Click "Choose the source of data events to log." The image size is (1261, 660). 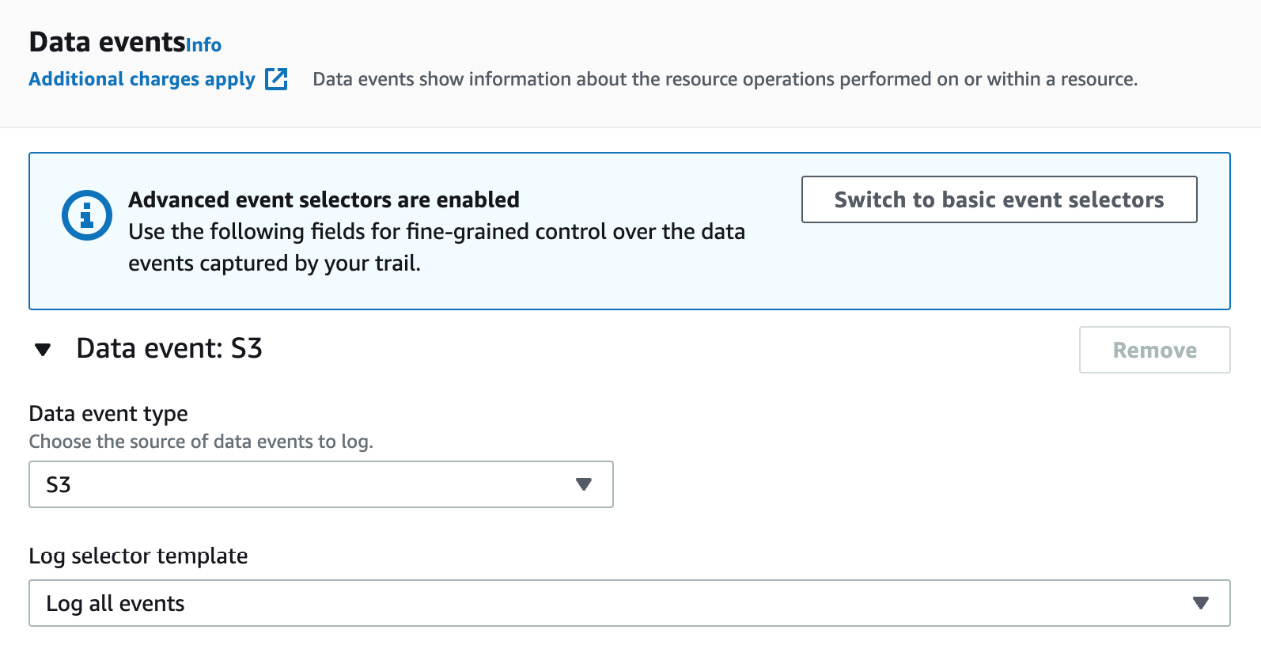pos(201,441)
